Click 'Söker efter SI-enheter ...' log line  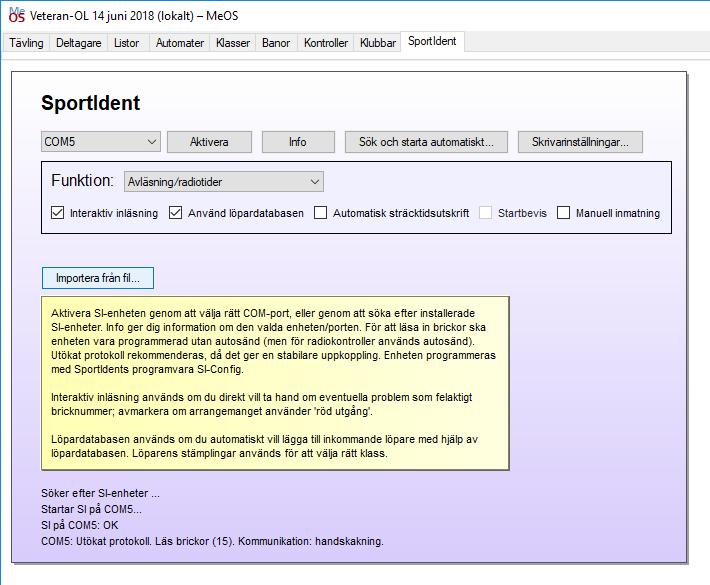click(x=101, y=493)
